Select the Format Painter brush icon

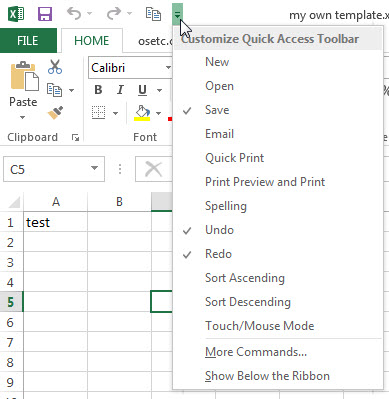click(x=55, y=113)
